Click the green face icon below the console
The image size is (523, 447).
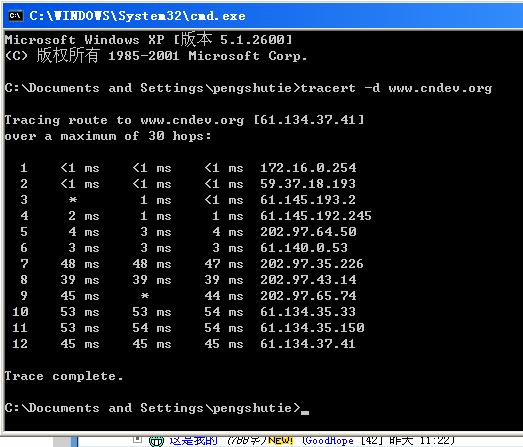(x=156, y=441)
